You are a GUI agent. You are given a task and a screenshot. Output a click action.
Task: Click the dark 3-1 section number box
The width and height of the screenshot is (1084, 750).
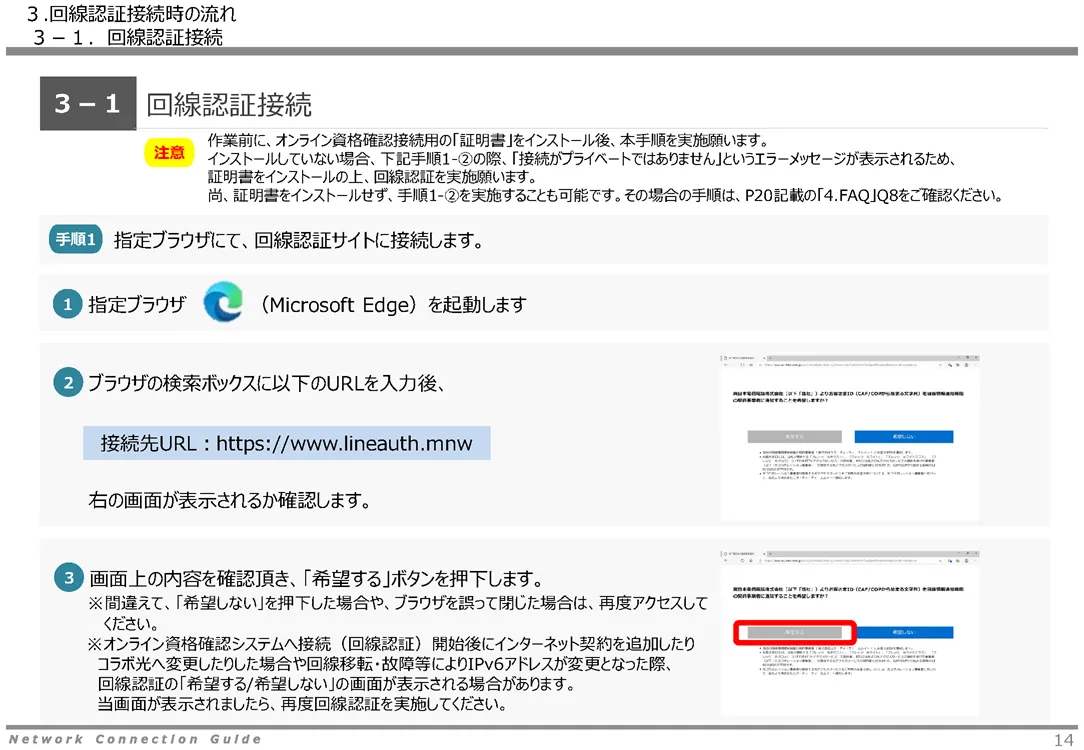pyautogui.click(x=88, y=104)
